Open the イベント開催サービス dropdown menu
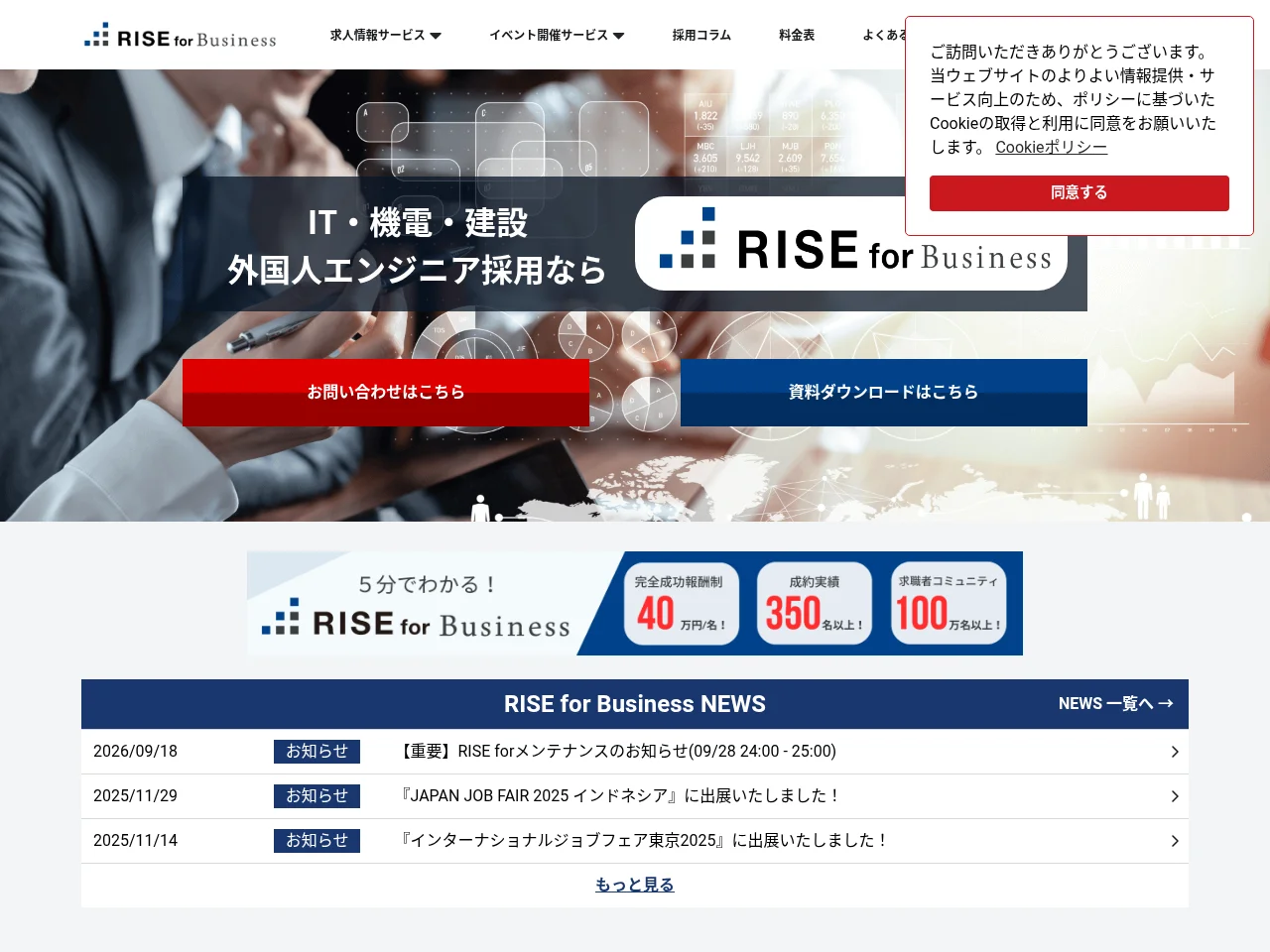Image resolution: width=1270 pixels, height=952 pixels. (x=557, y=35)
